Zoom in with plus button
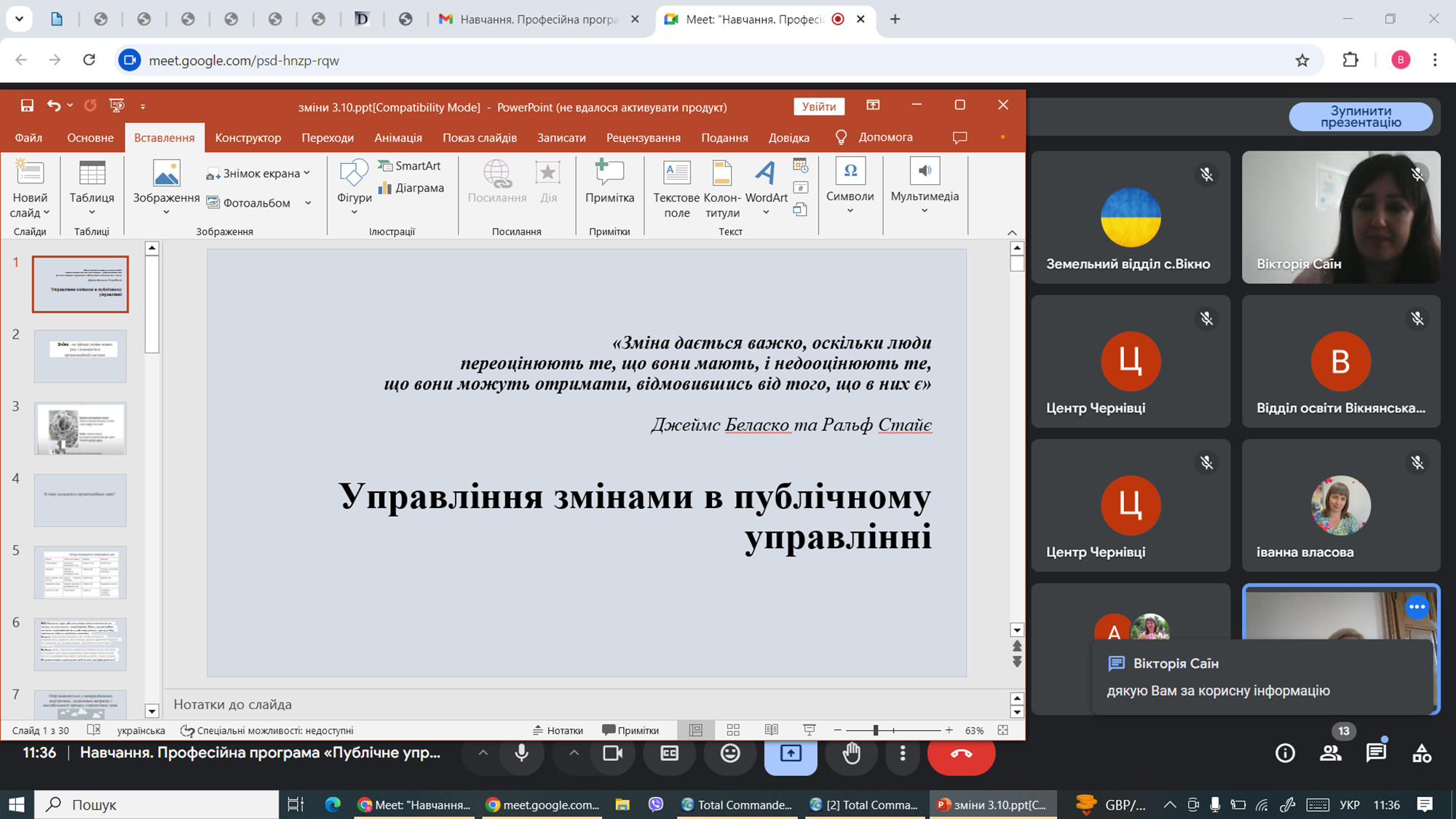Viewport: 1456px width, 819px height. pos(949,730)
